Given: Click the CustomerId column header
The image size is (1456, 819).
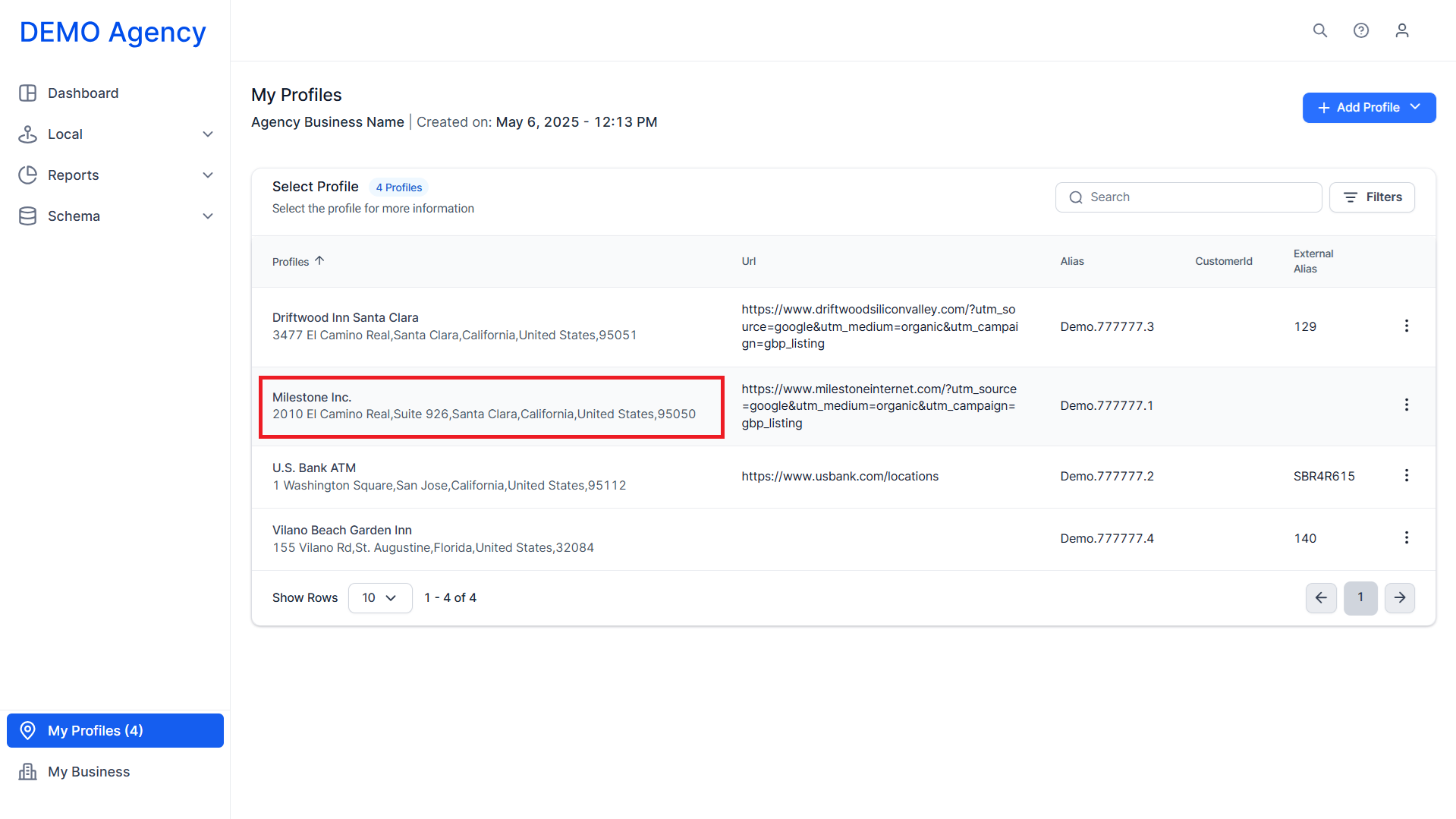Looking at the screenshot, I should click(1224, 261).
